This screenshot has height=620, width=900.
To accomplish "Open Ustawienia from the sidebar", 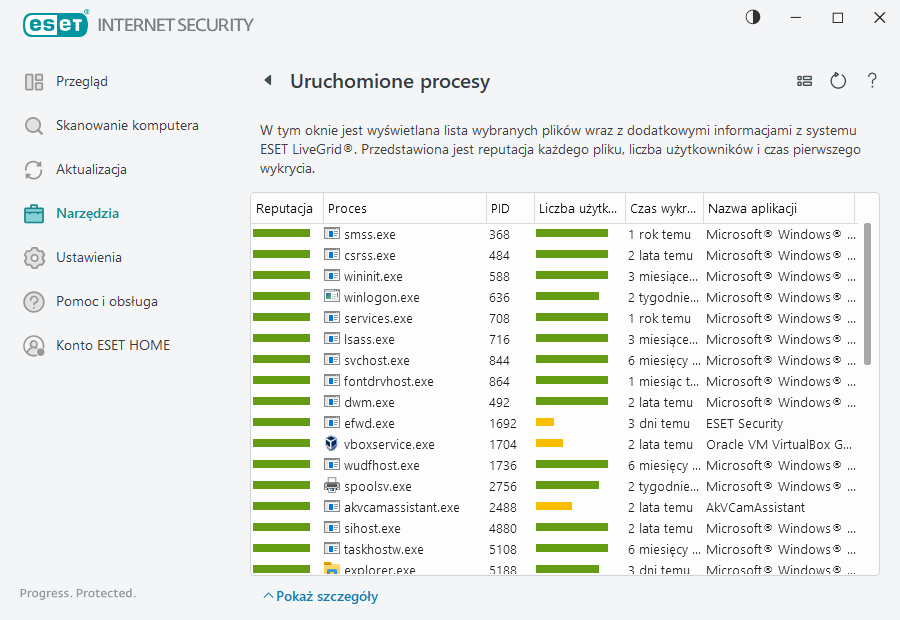I will click(x=89, y=258).
